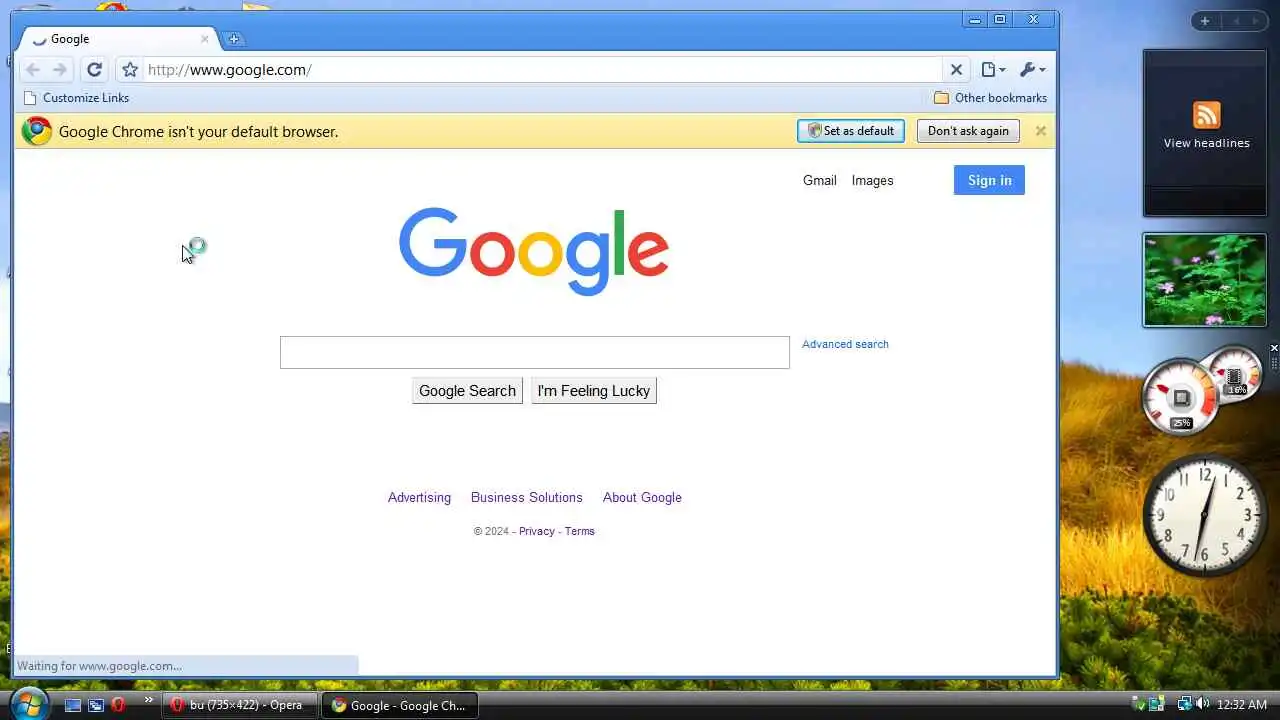This screenshot has height=720, width=1280.
Task: Close the Google tab
Action: (x=205, y=39)
